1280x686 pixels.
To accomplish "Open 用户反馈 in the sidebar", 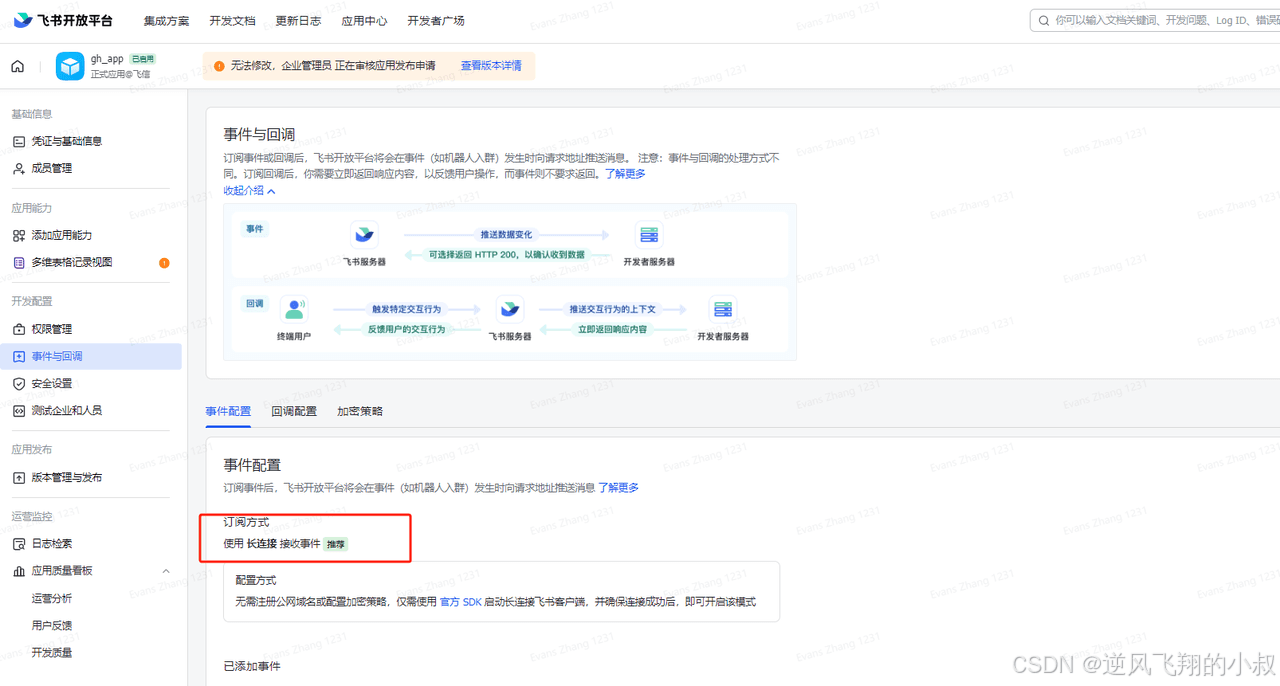I will click(x=52, y=625).
